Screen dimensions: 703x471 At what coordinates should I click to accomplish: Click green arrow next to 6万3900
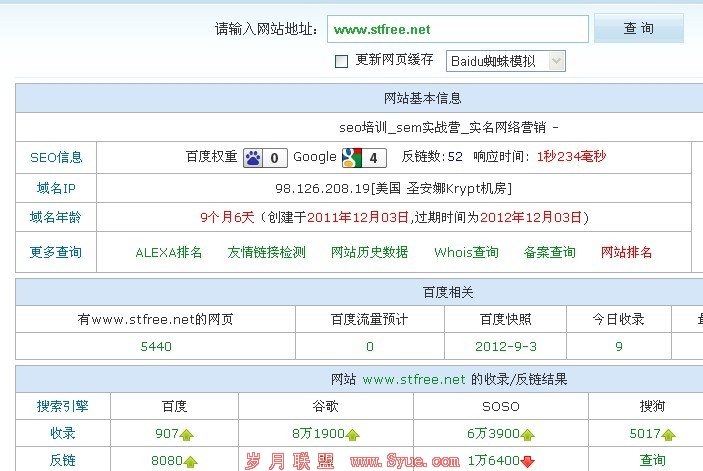click(x=527, y=435)
